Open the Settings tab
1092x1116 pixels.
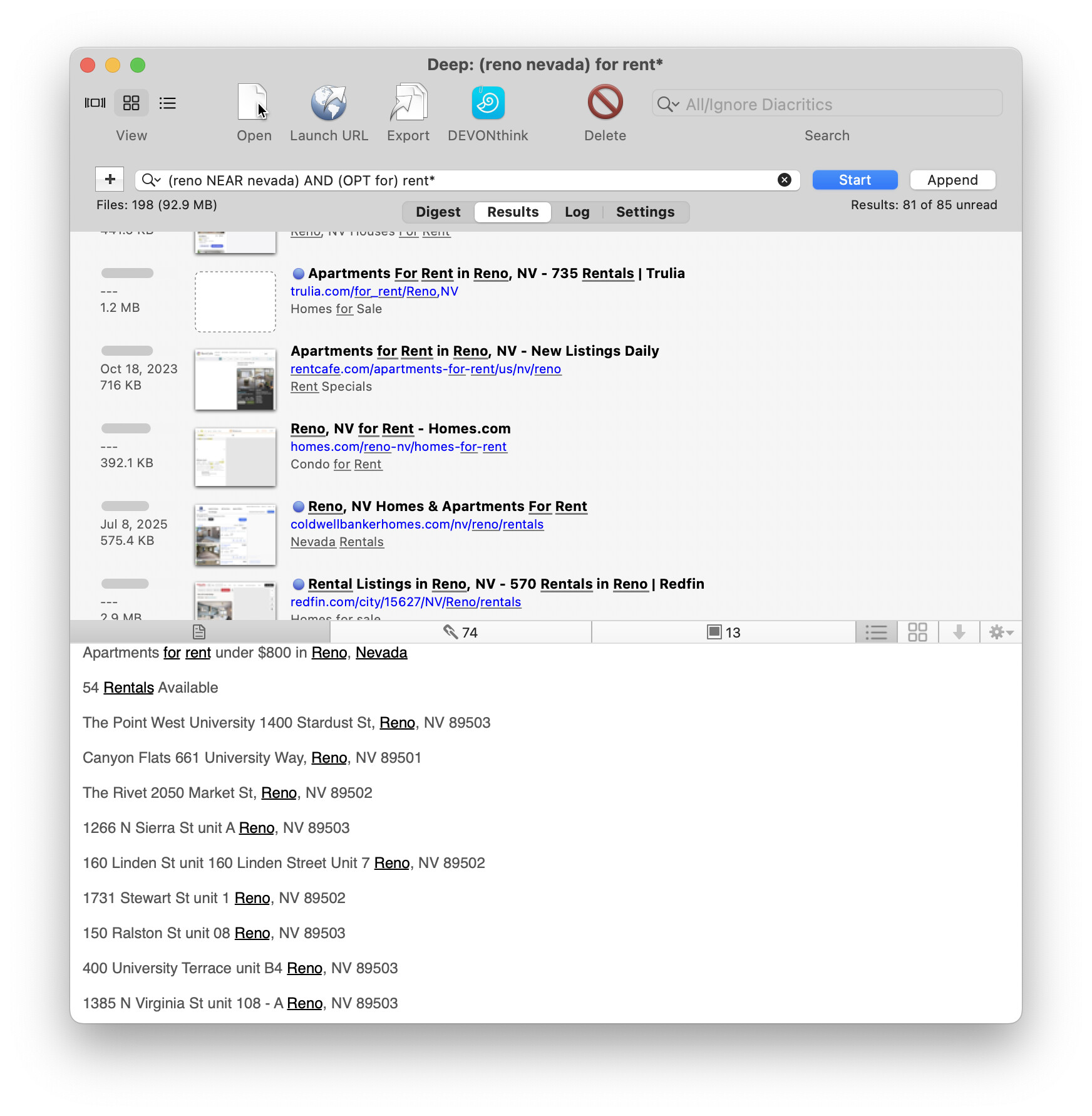pyautogui.click(x=645, y=212)
